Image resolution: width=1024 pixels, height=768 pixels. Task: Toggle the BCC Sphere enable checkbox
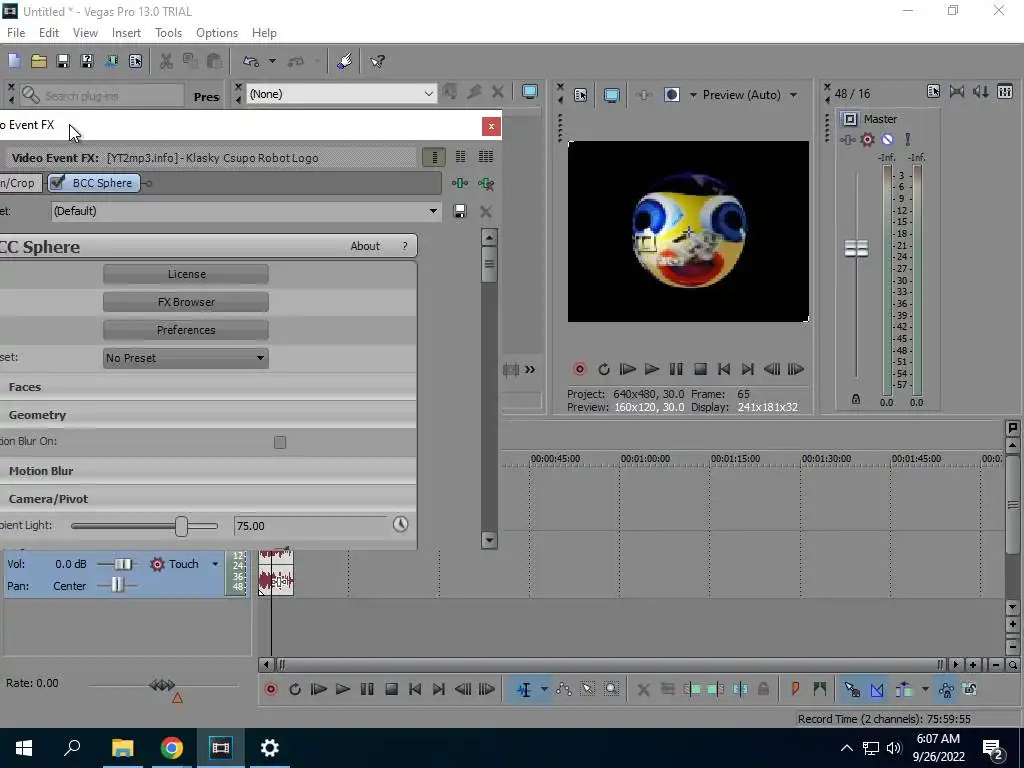click(57, 183)
